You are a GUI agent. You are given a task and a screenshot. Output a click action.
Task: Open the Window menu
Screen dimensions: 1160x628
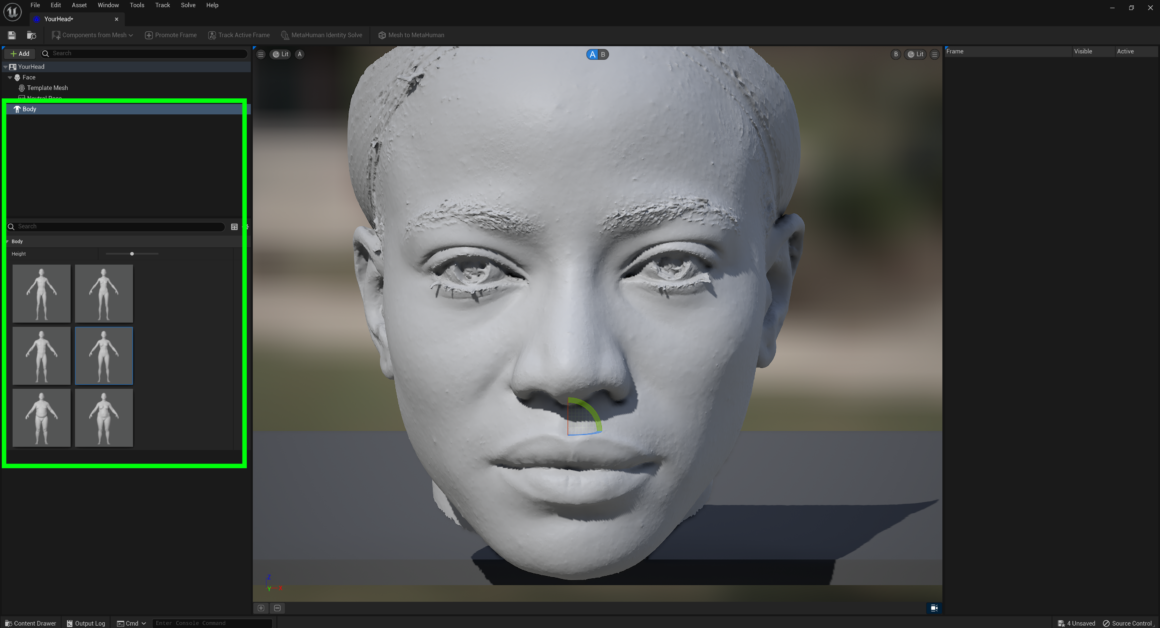pos(108,5)
